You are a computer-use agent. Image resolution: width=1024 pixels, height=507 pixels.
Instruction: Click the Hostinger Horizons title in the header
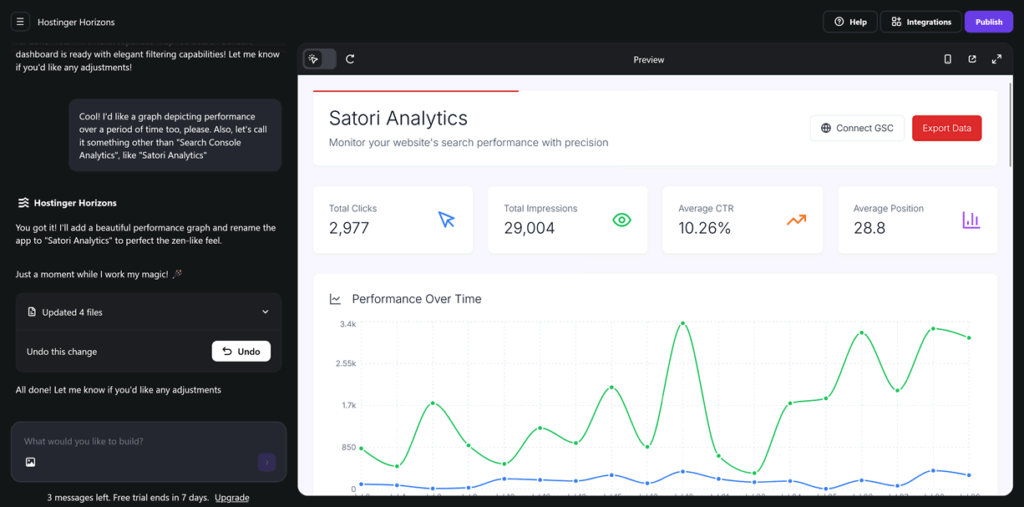point(76,22)
